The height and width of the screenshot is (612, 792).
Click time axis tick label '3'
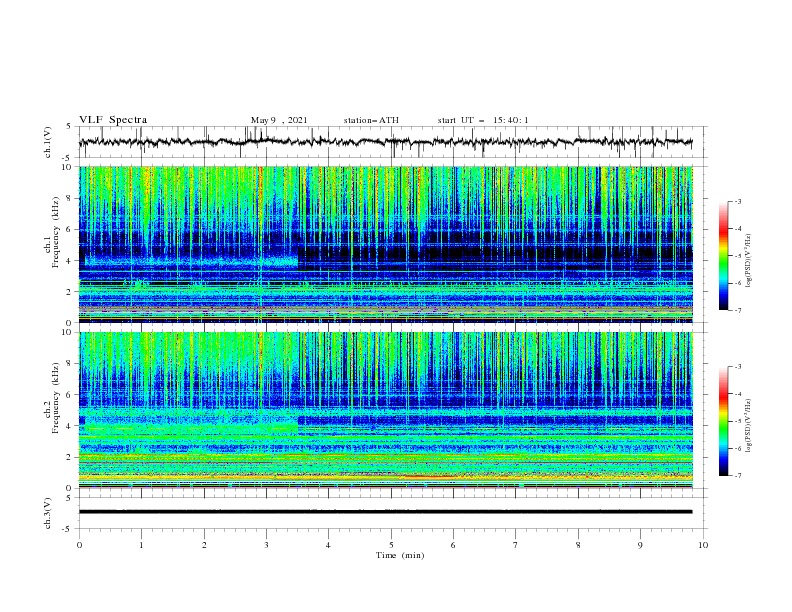pos(266,545)
